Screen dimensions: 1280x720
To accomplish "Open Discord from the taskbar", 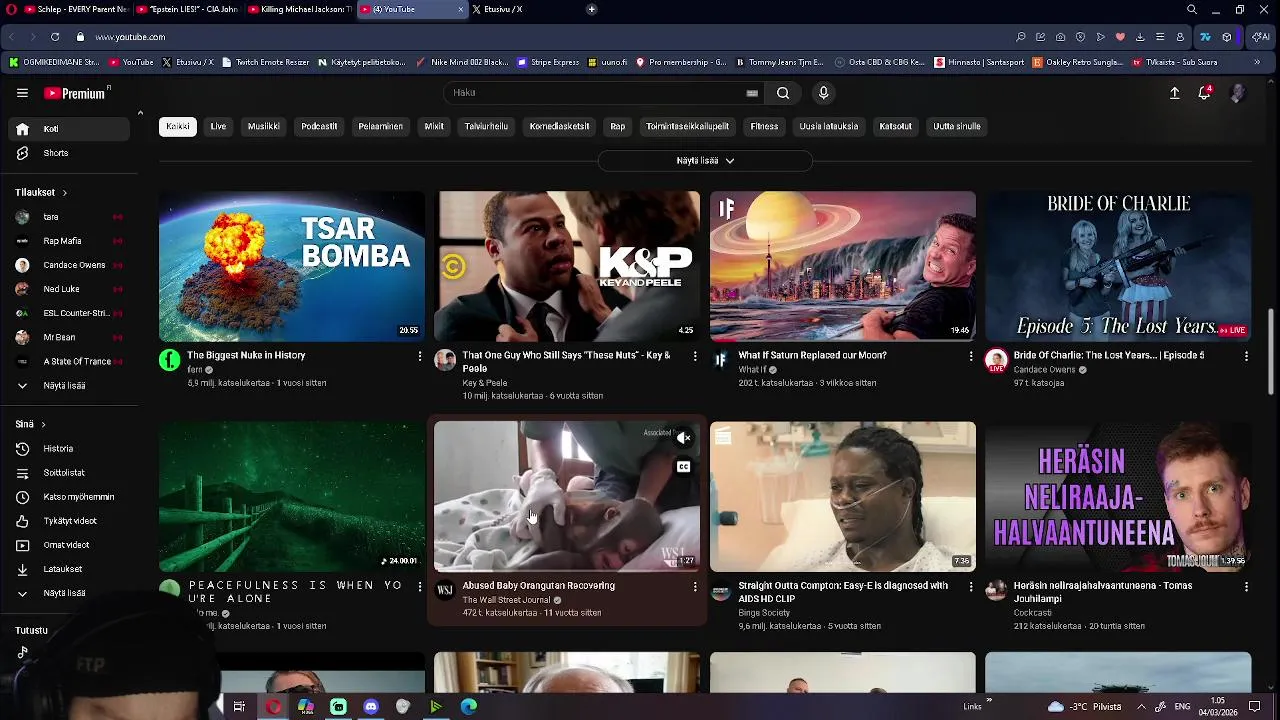I will (371, 707).
